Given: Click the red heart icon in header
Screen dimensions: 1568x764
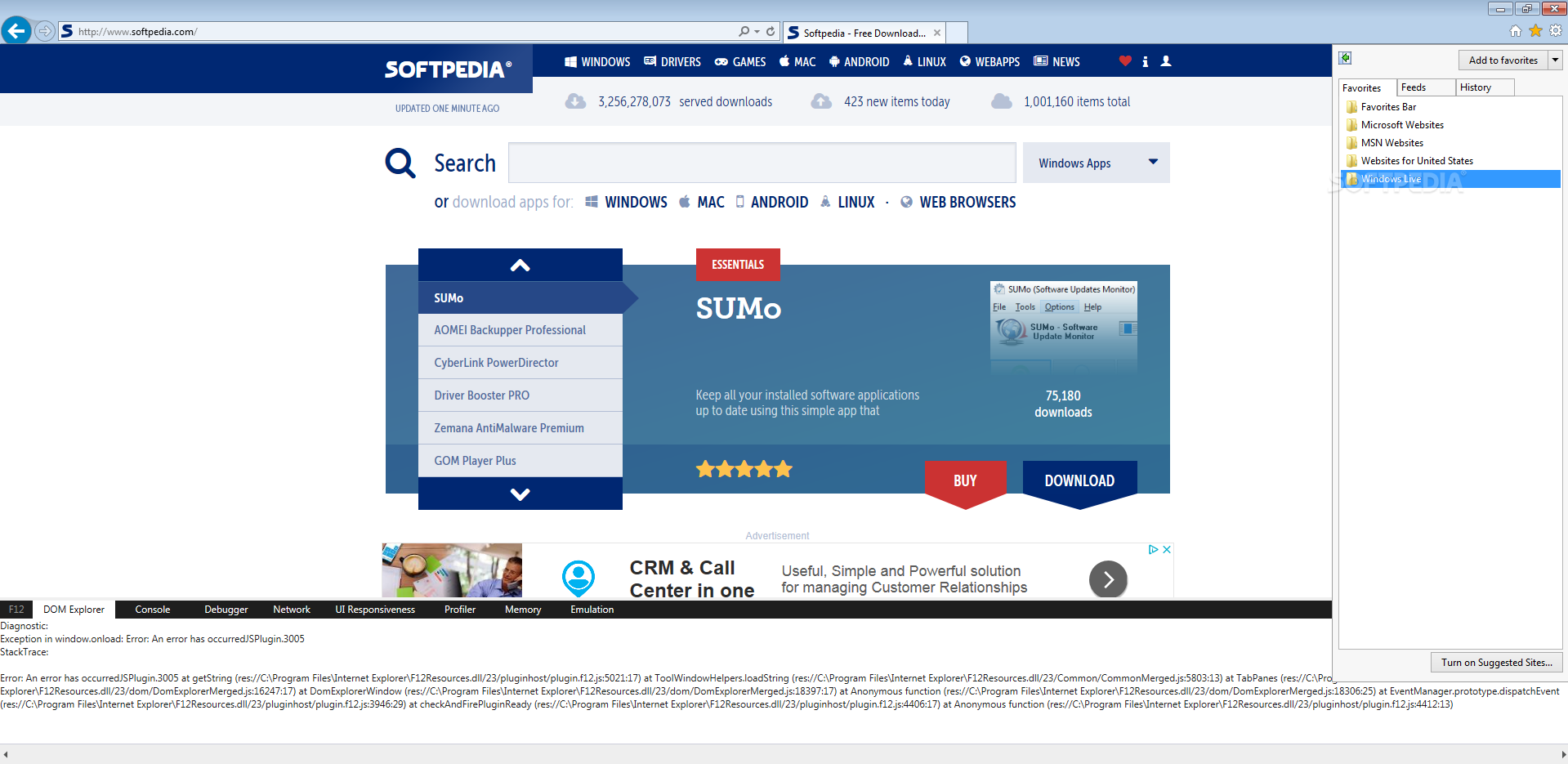Looking at the screenshot, I should click(1125, 60).
